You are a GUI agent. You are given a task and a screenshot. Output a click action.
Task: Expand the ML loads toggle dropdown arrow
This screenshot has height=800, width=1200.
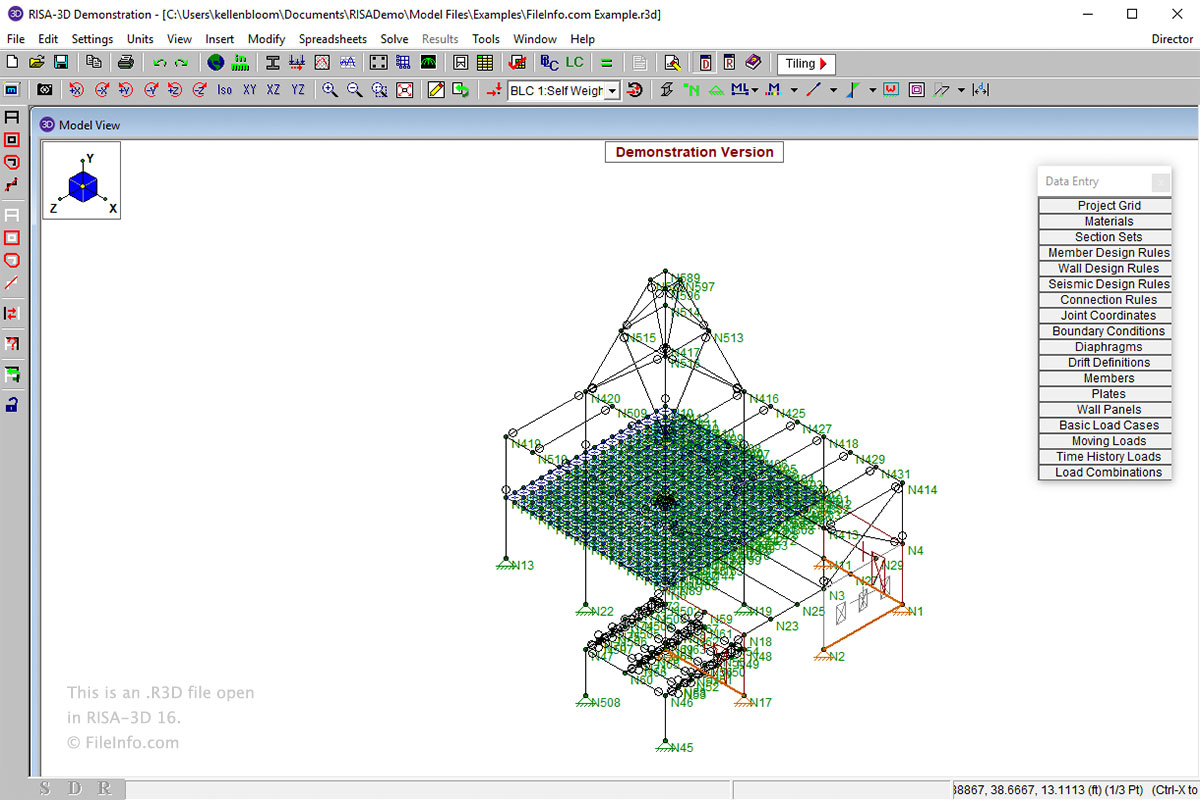[x=755, y=90]
